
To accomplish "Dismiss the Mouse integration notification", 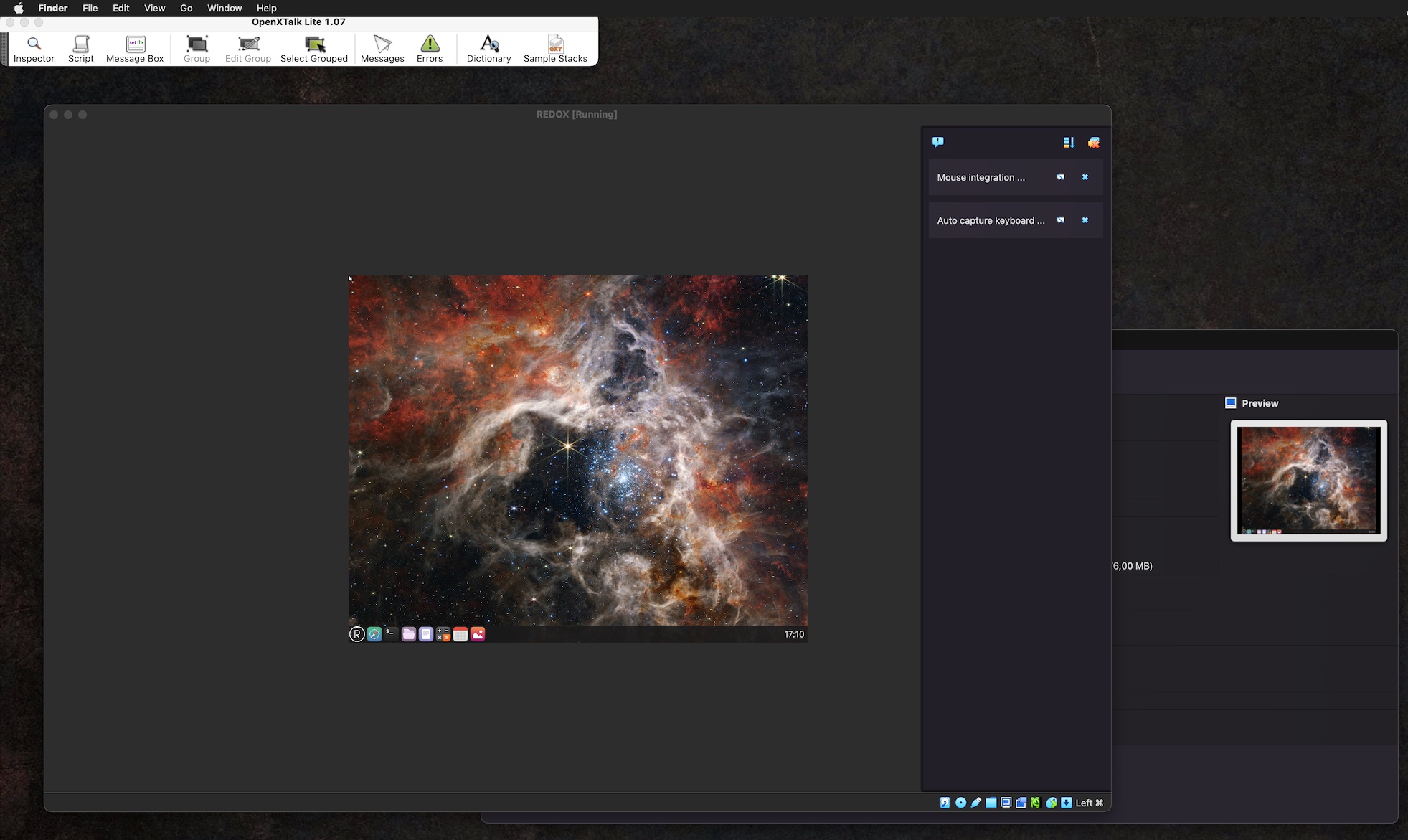I will (1085, 177).
